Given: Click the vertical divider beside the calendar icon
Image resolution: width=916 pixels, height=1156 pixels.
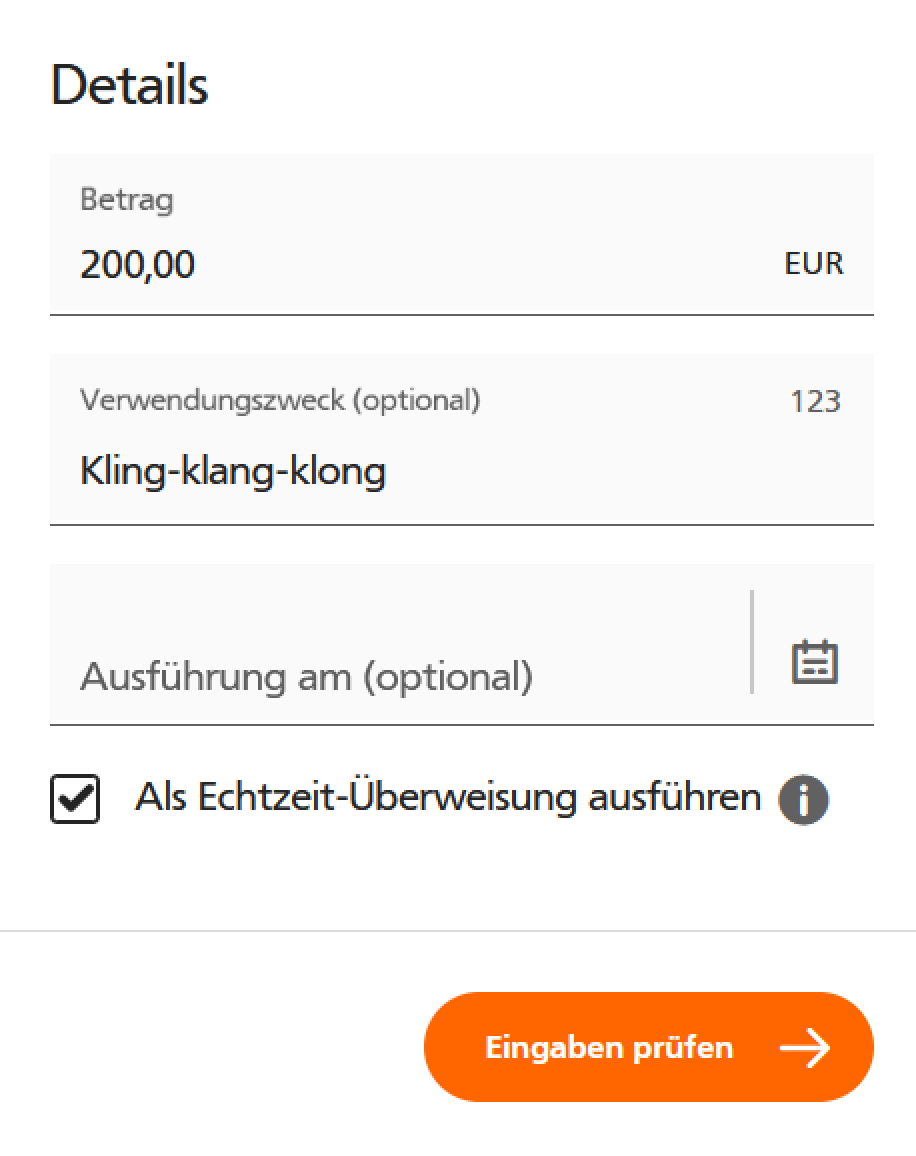Looking at the screenshot, I should (752, 642).
